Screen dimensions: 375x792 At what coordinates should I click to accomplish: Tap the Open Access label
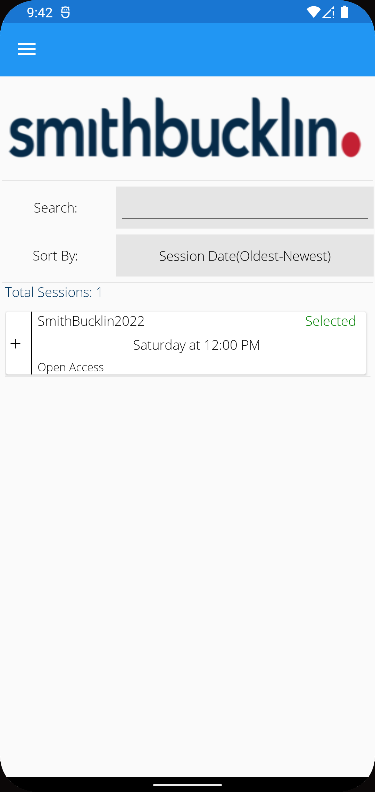(70, 367)
